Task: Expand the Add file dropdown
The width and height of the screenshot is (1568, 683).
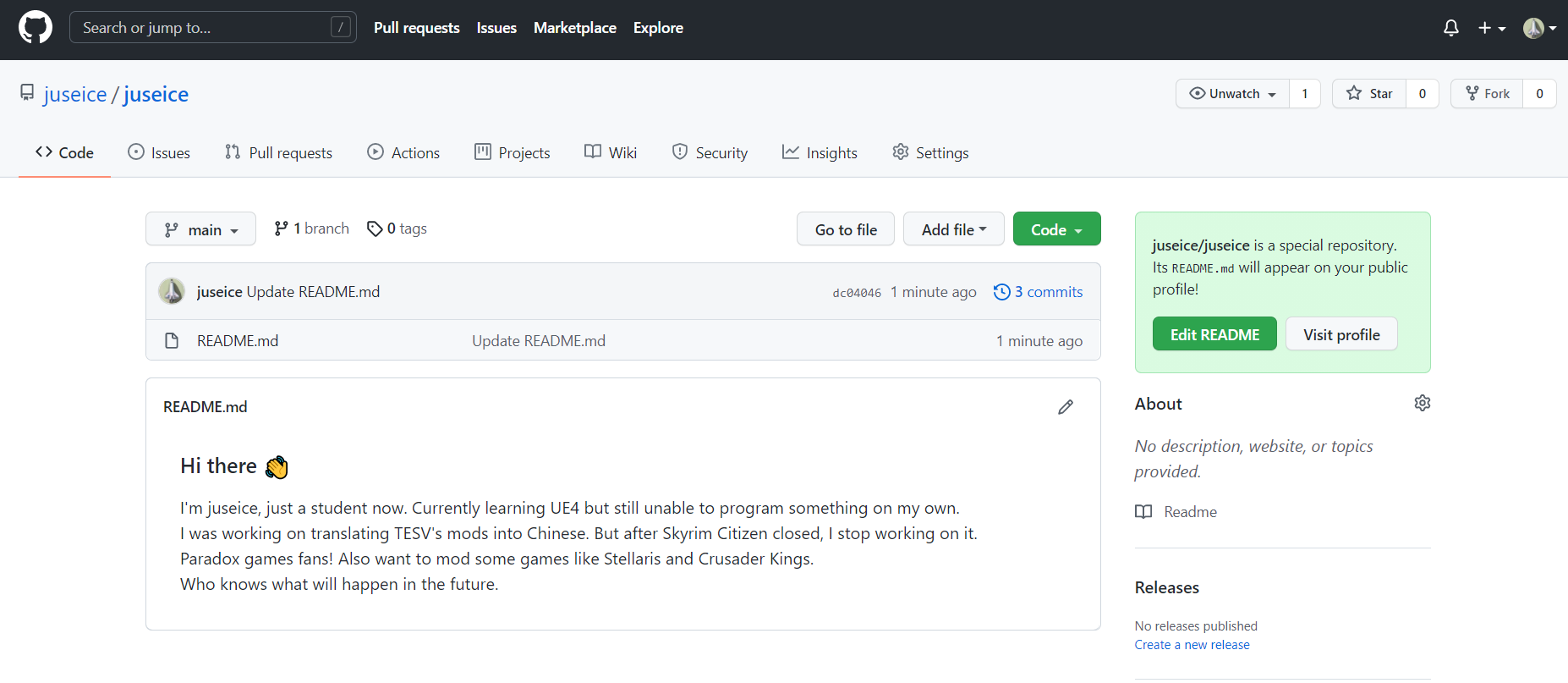Action: pos(954,229)
